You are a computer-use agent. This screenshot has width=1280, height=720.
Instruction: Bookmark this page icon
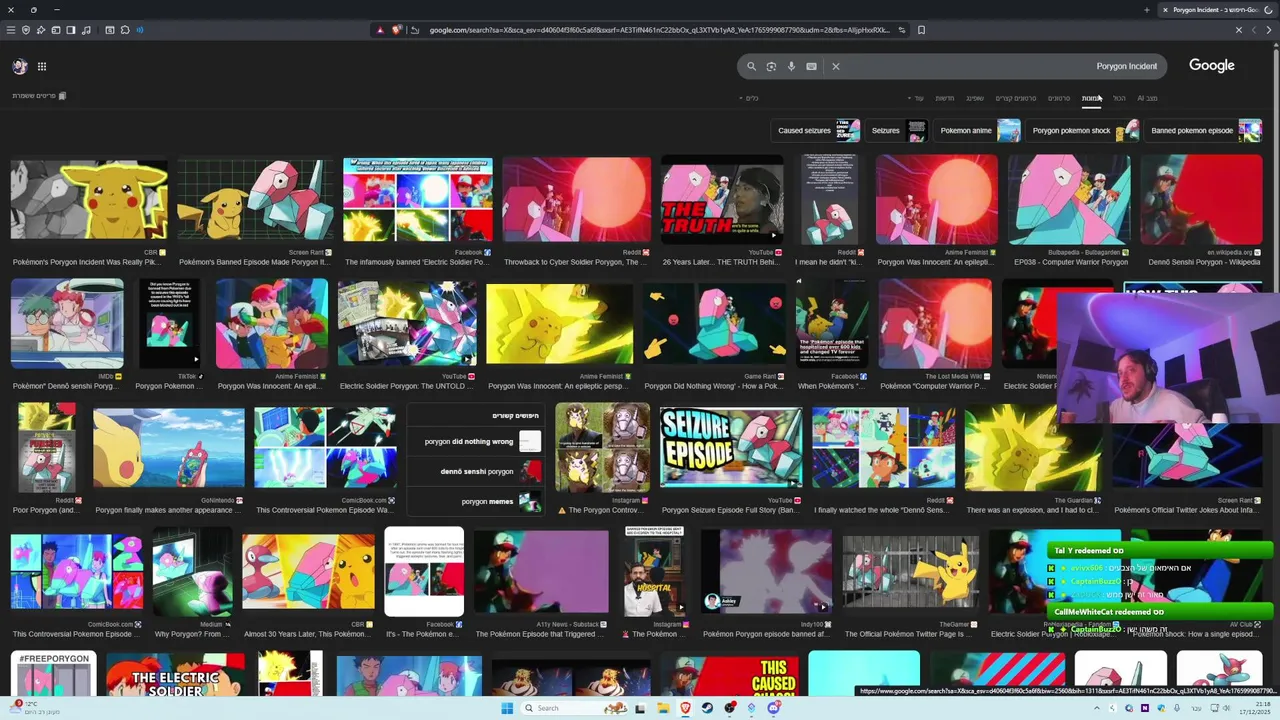921,30
